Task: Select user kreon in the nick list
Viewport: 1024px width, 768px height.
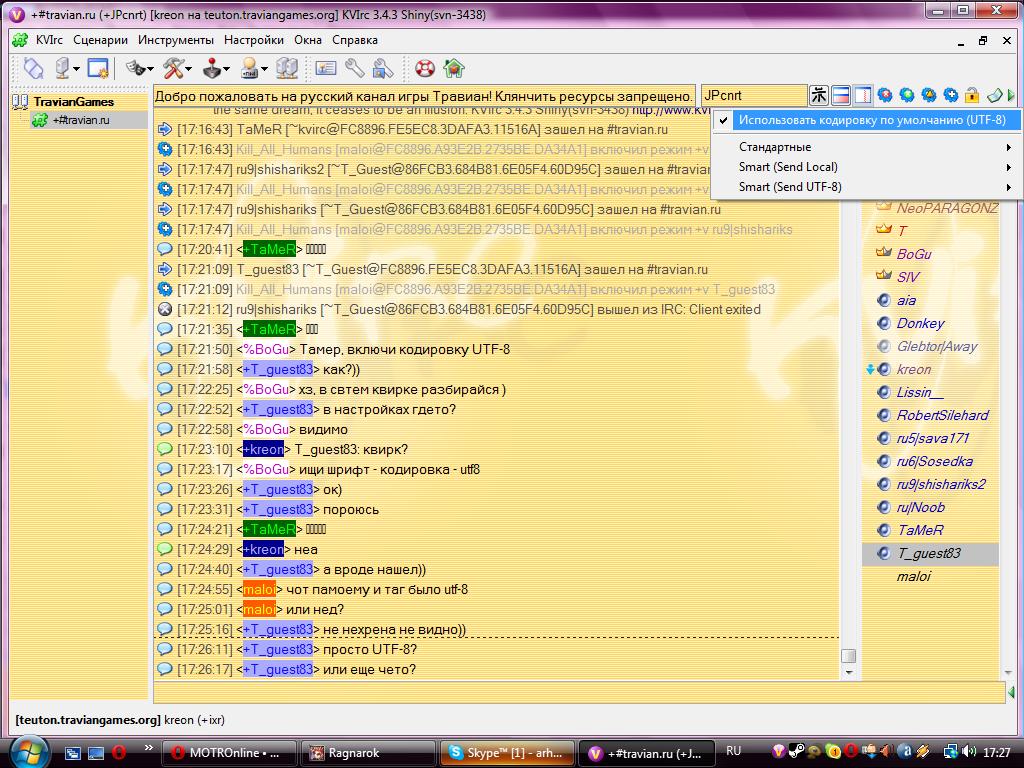Action: [914, 369]
